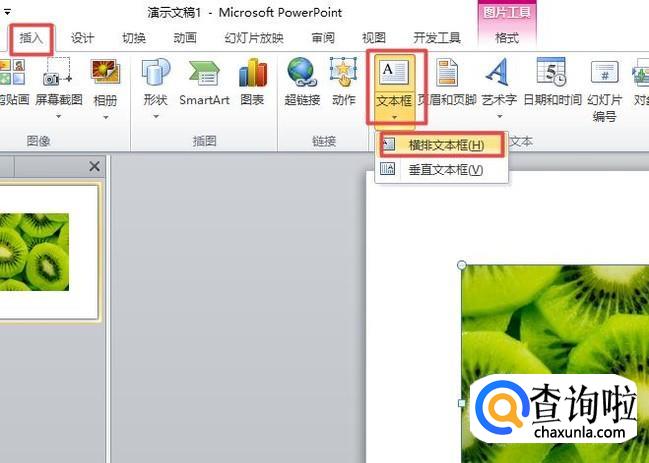Click the picture's top-left resize handle
The width and height of the screenshot is (649, 463).
(x=462, y=265)
